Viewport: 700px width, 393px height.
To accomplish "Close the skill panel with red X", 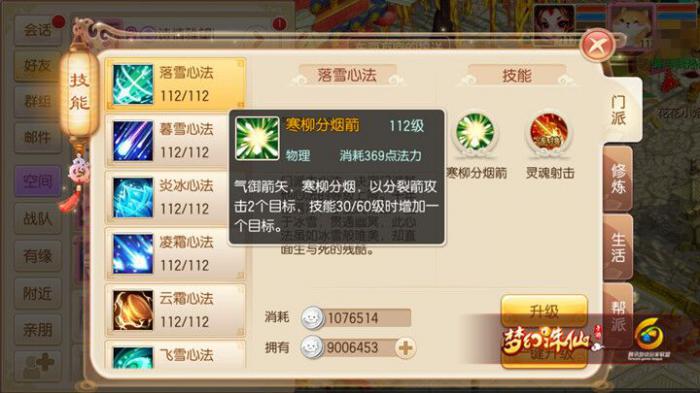I will 597,45.
